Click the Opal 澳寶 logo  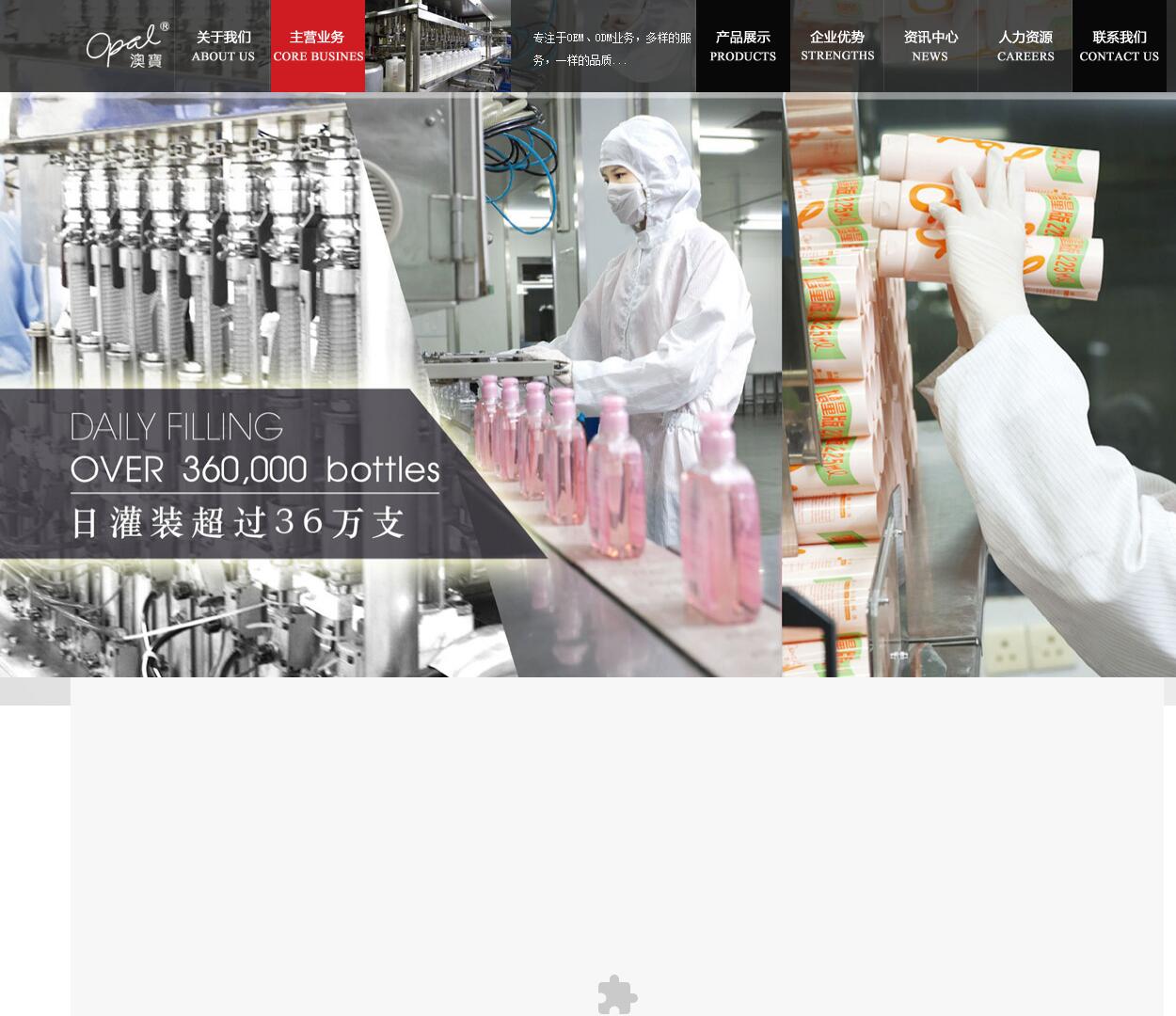[x=128, y=45]
